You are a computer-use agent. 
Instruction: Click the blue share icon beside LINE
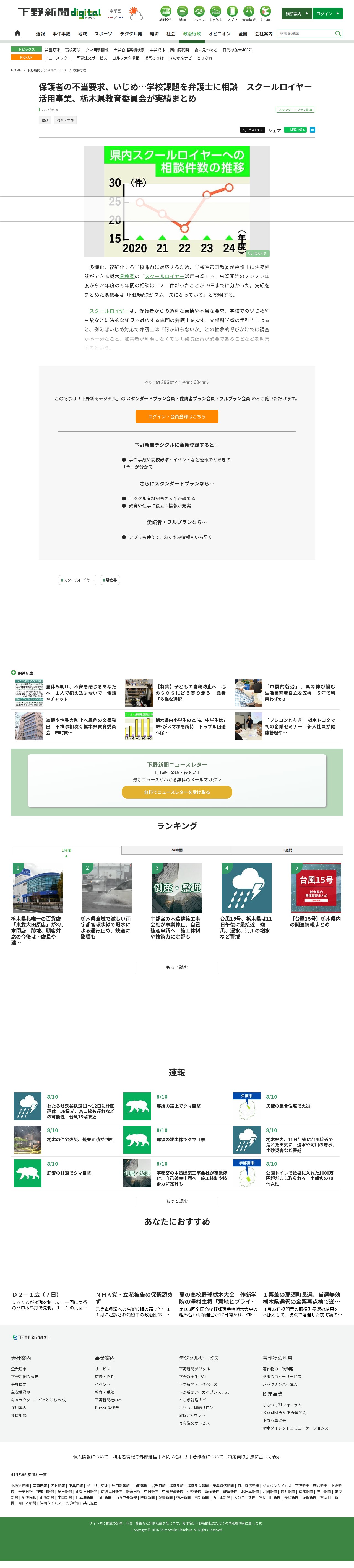pyautogui.click(x=312, y=130)
